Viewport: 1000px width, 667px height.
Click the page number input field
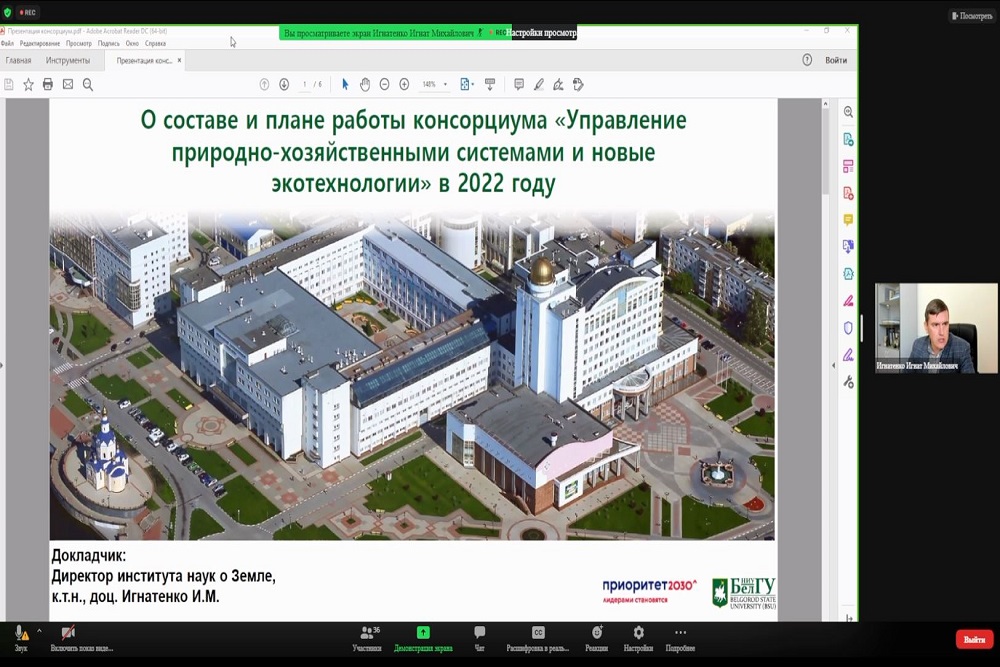[305, 85]
